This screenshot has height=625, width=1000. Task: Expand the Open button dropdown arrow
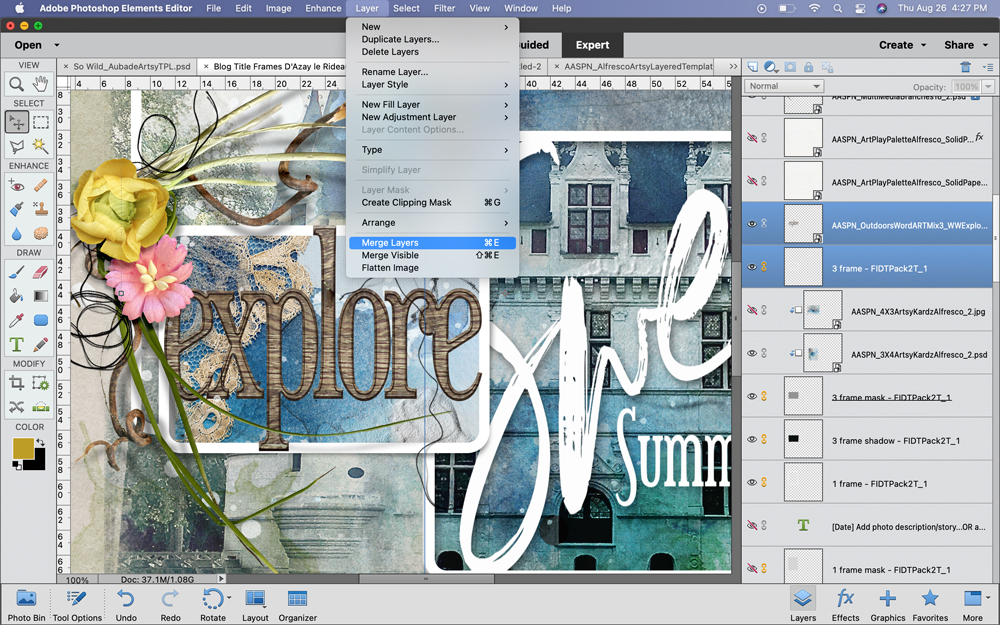click(x=57, y=45)
